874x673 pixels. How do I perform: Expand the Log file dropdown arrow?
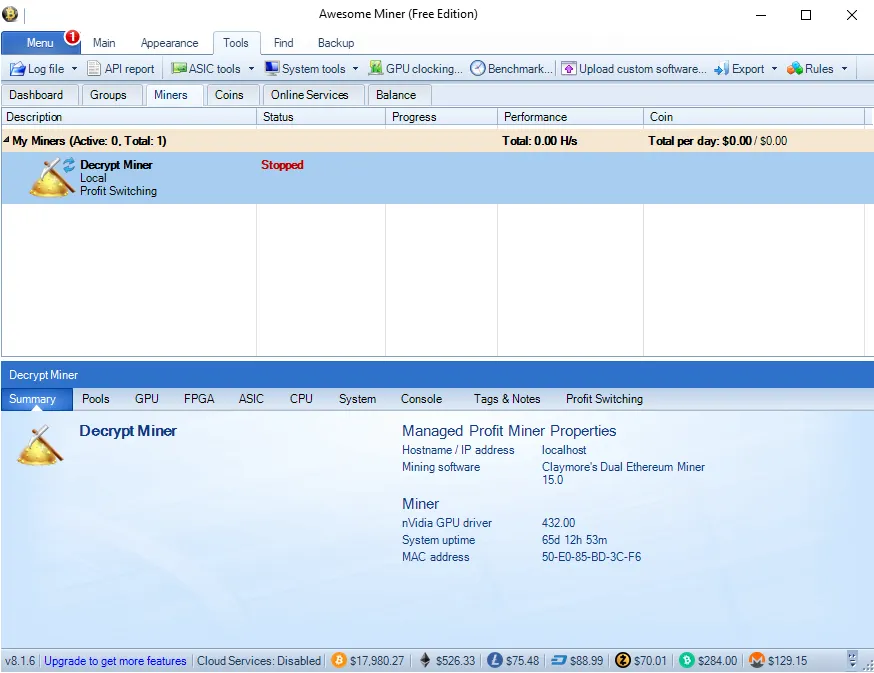(x=74, y=69)
